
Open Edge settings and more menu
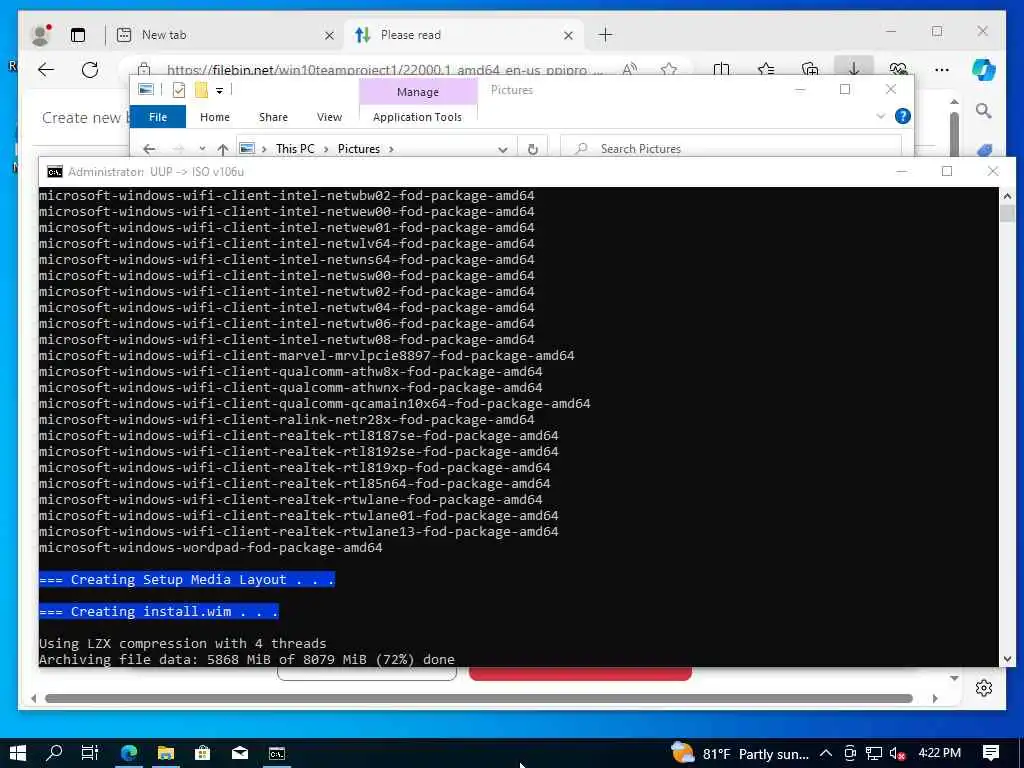(942, 69)
